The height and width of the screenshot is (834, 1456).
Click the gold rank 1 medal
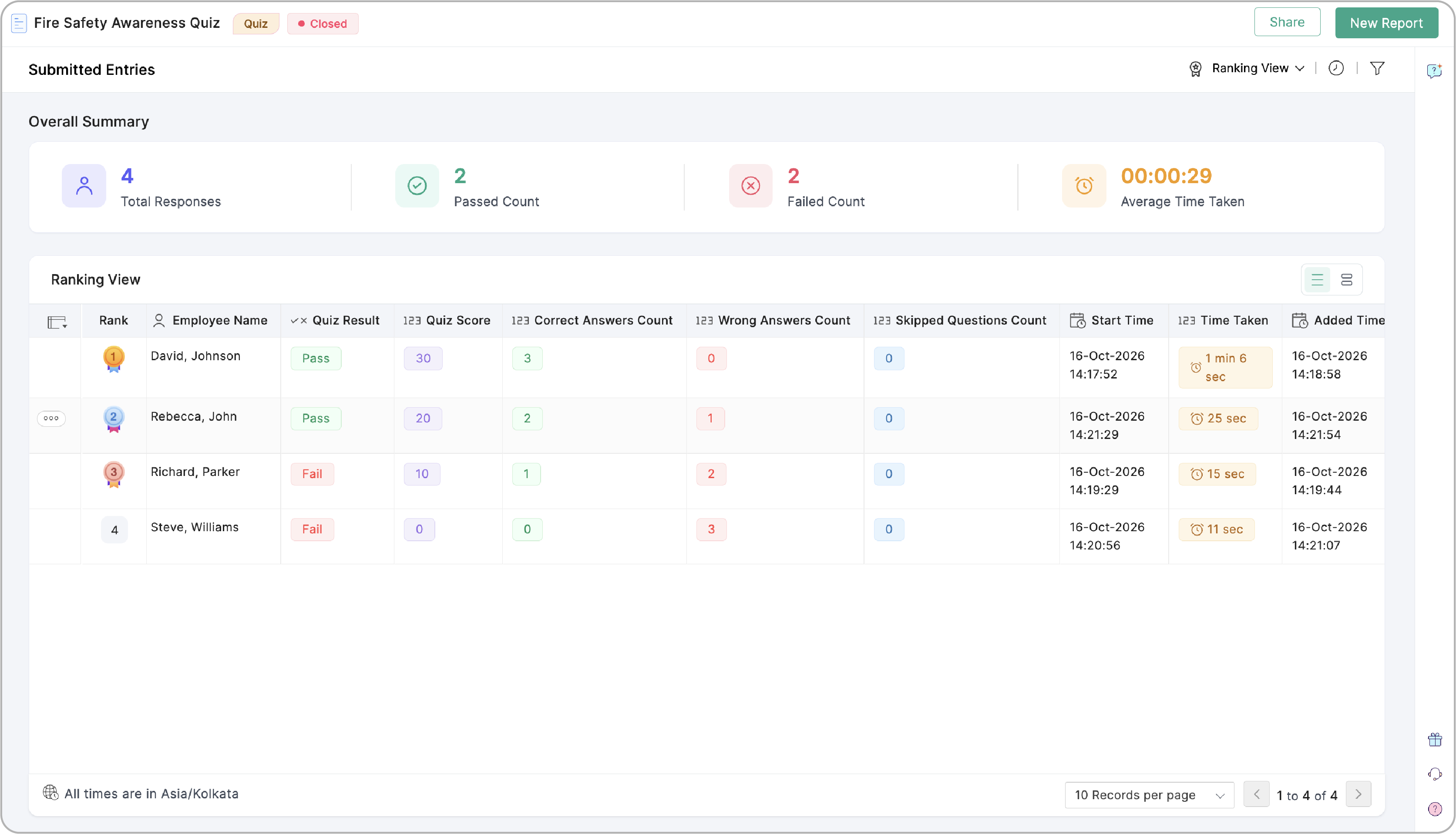pyautogui.click(x=114, y=359)
